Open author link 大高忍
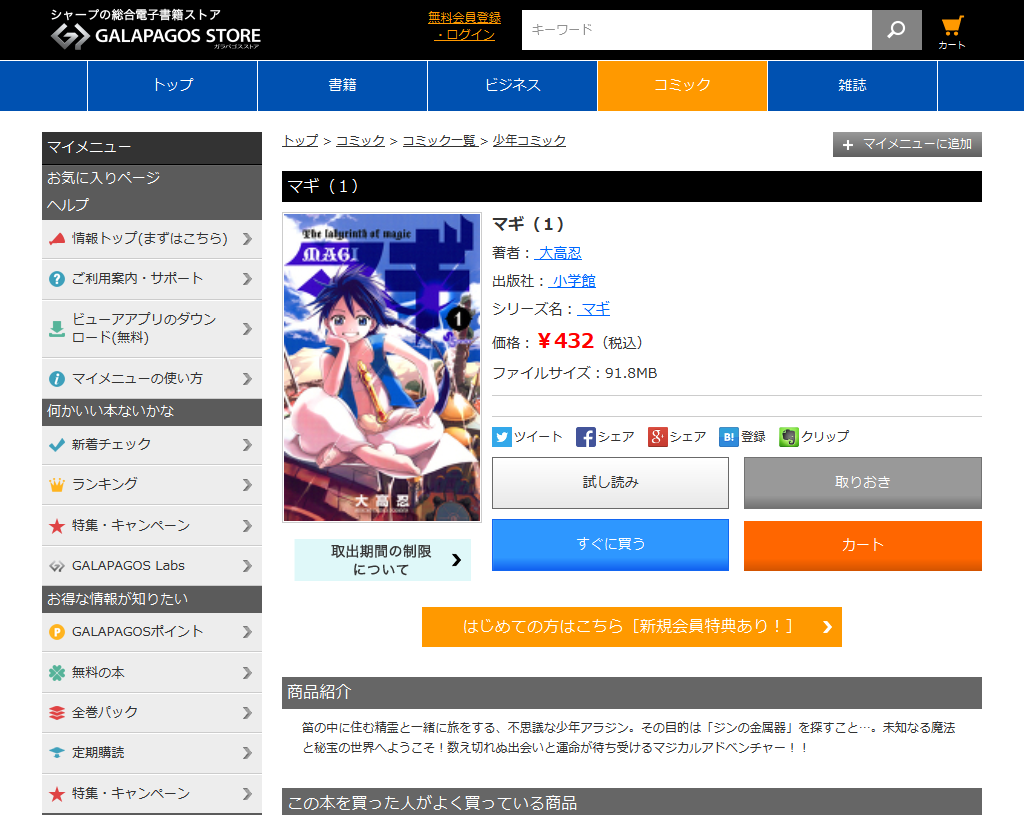This screenshot has height=815, width=1024. tap(558, 253)
